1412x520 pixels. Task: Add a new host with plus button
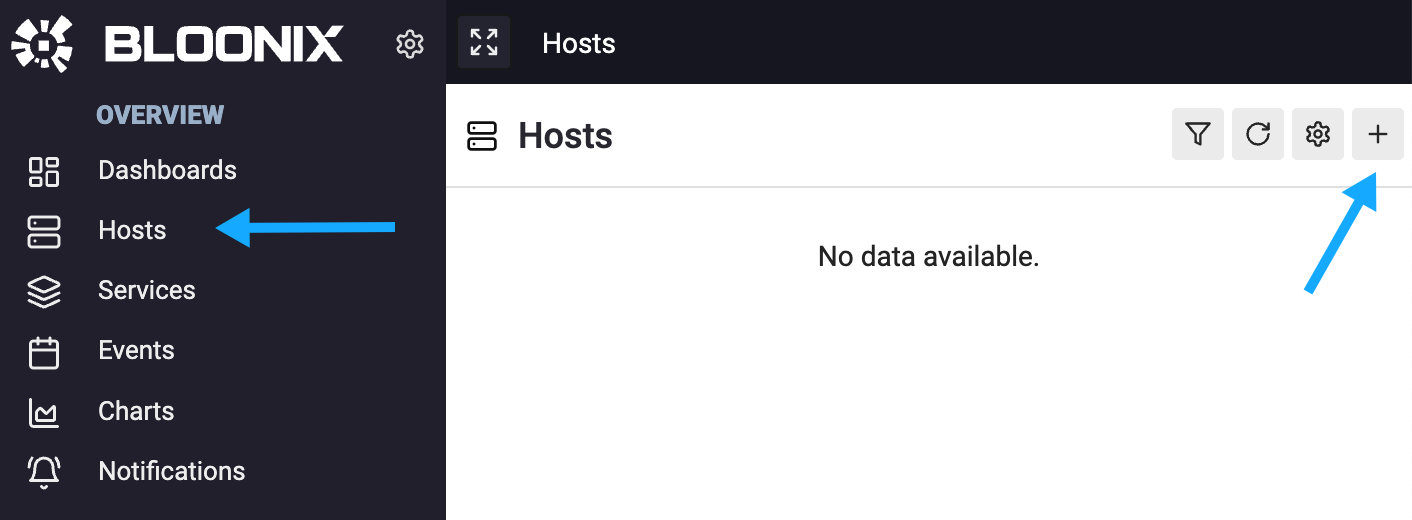click(1378, 134)
